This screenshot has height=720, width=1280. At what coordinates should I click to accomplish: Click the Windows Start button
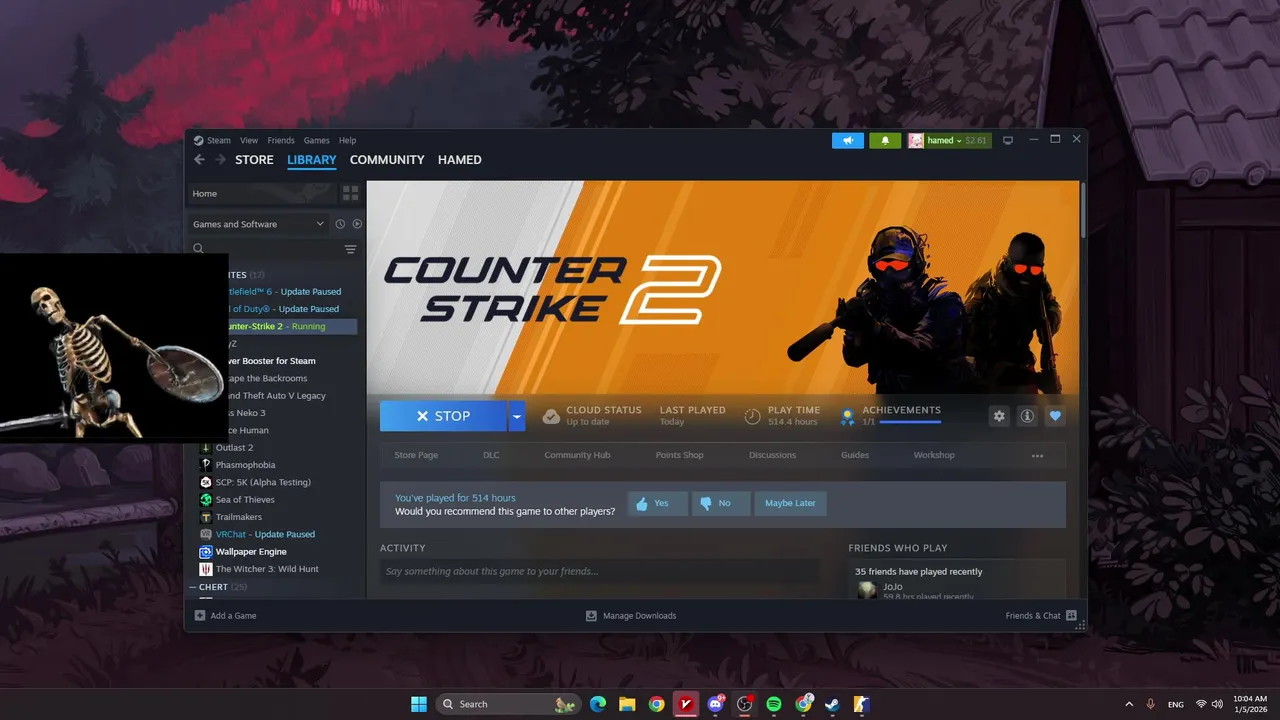[419, 704]
